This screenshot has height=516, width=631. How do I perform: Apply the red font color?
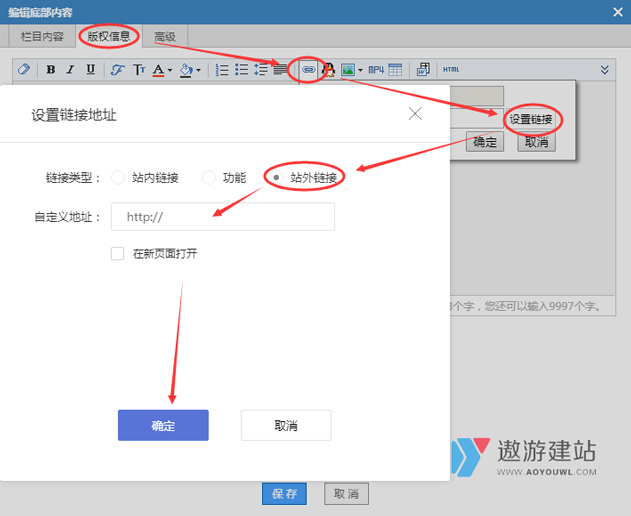tap(159, 70)
